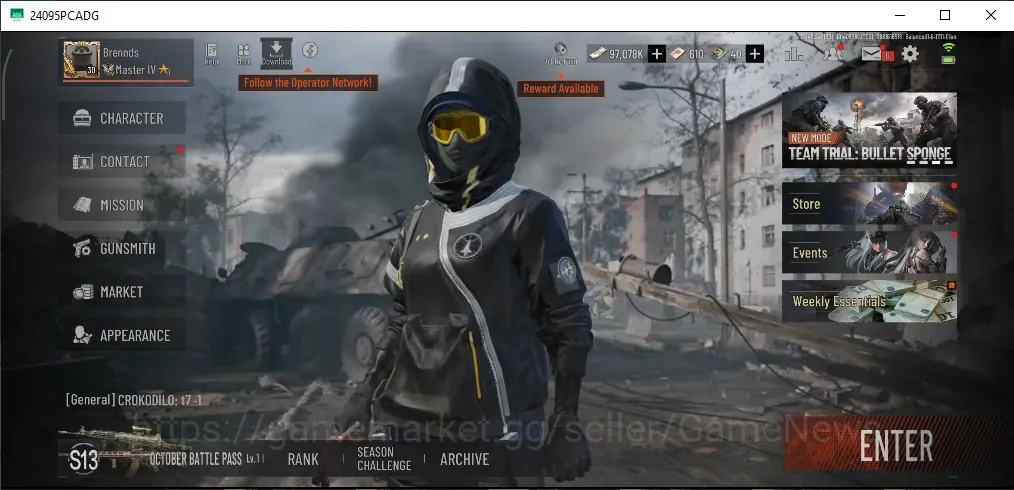This screenshot has height=490, width=1014.
Task: Open the friends list icon
Action: 832,53
